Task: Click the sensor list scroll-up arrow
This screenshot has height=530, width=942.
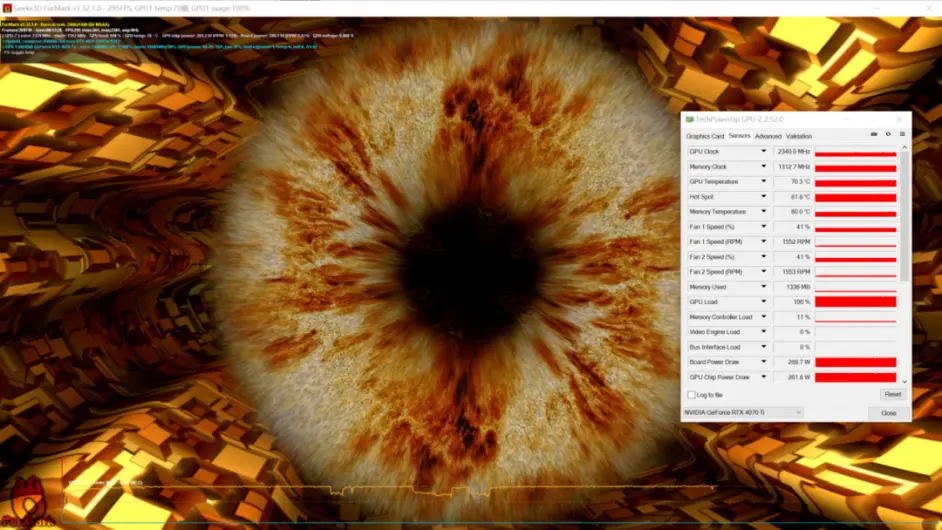Action: coord(905,148)
